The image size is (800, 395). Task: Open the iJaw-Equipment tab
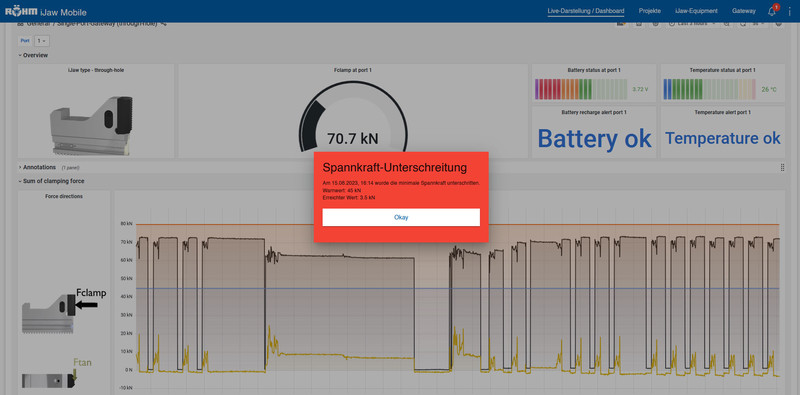click(x=696, y=11)
